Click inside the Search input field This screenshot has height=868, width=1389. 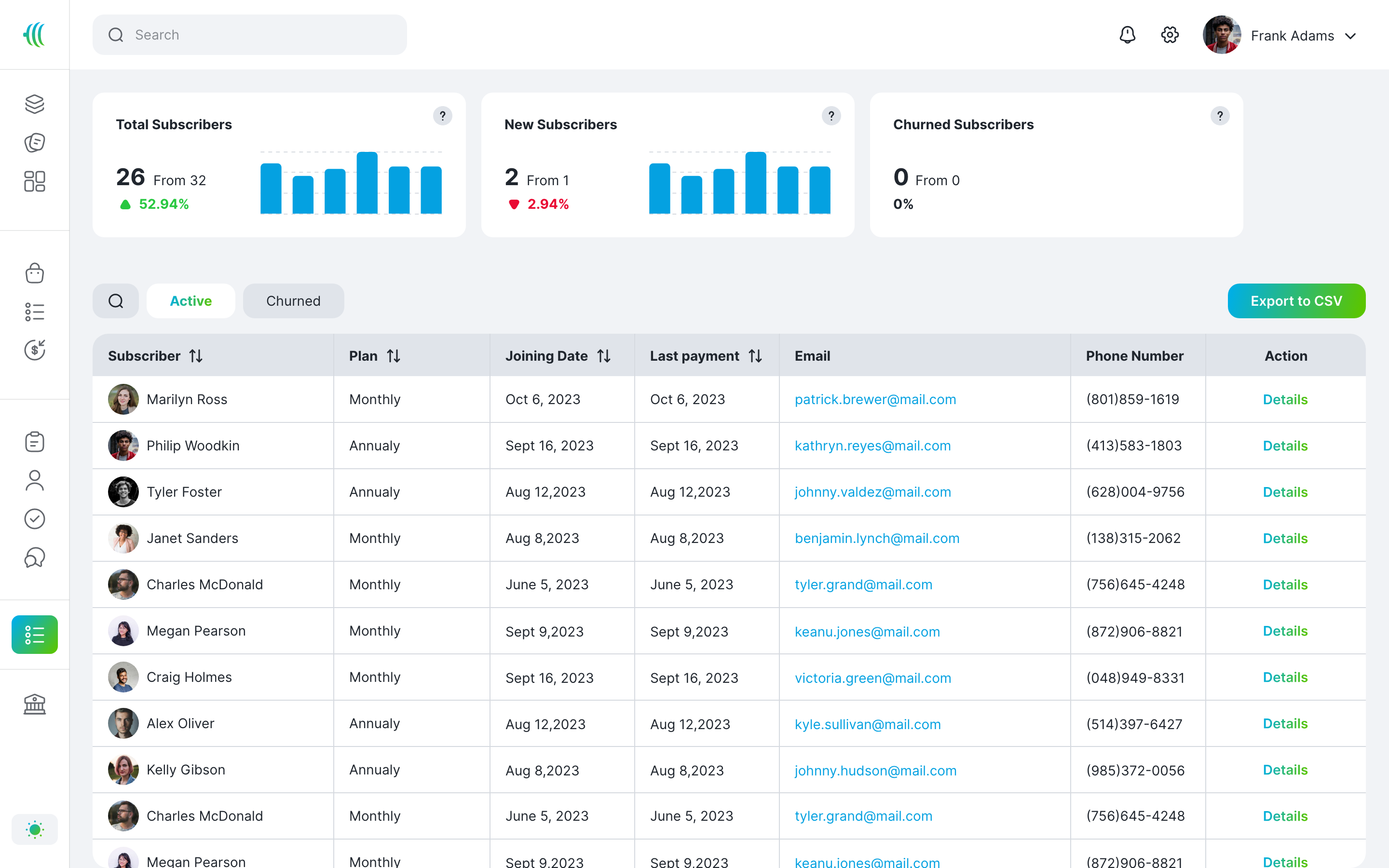point(250,34)
